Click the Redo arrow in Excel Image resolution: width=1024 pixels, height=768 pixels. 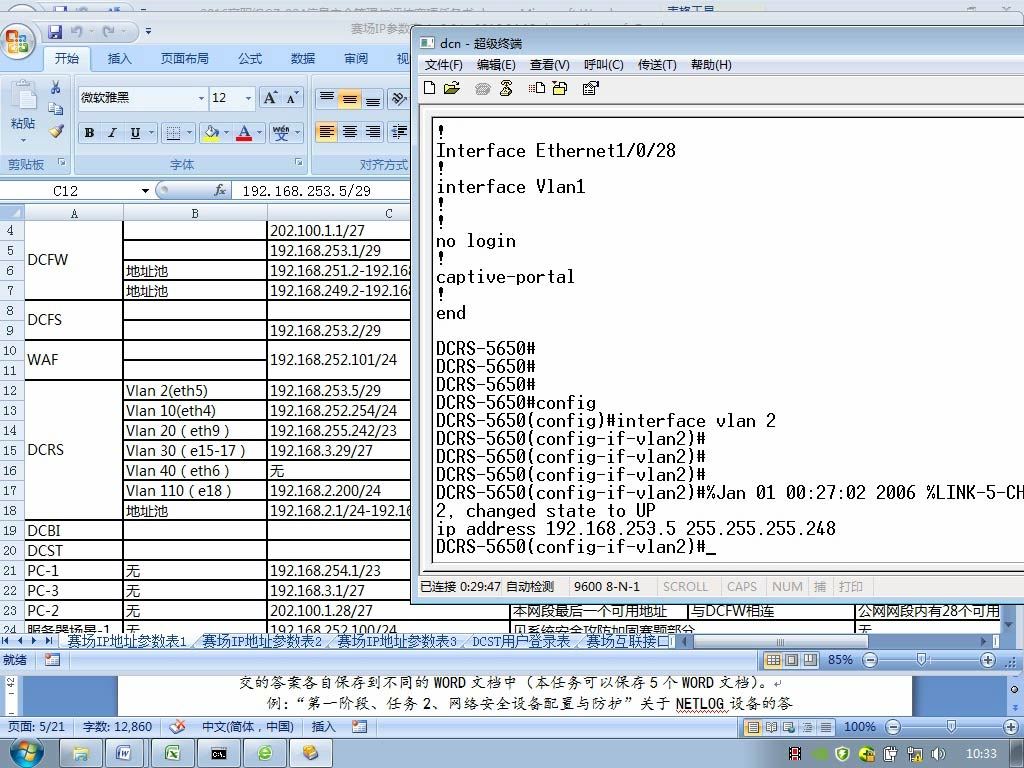click(x=108, y=31)
